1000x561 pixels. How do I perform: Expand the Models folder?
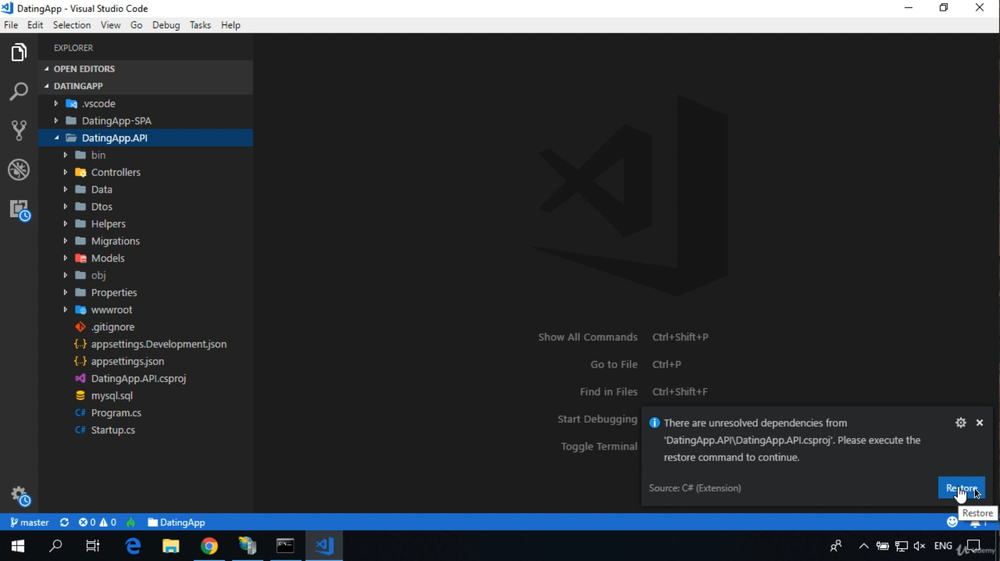(x=145, y=258)
